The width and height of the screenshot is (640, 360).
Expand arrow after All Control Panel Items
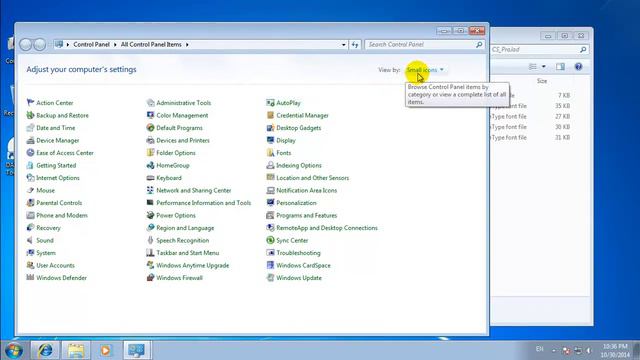187,44
